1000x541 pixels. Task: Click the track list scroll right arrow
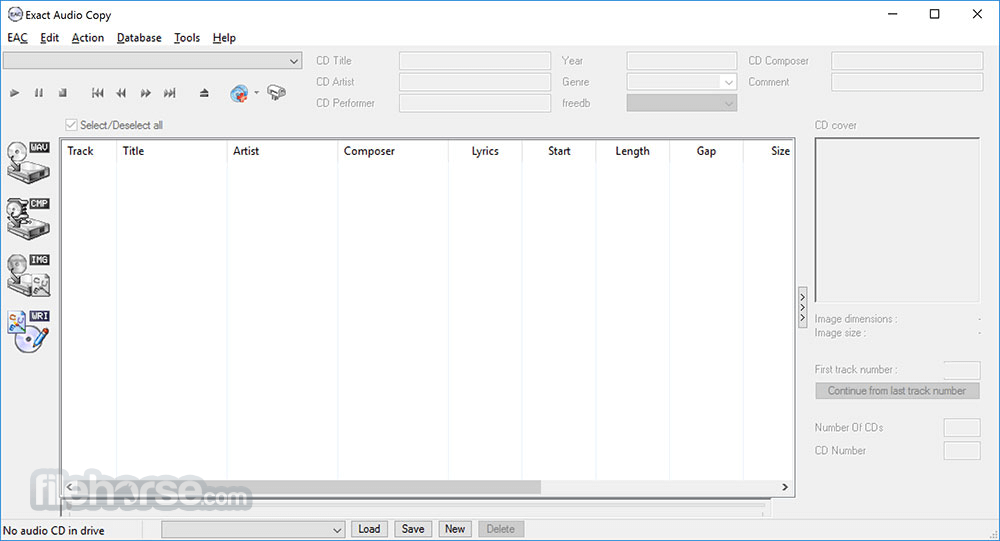pyautogui.click(x=784, y=487)
